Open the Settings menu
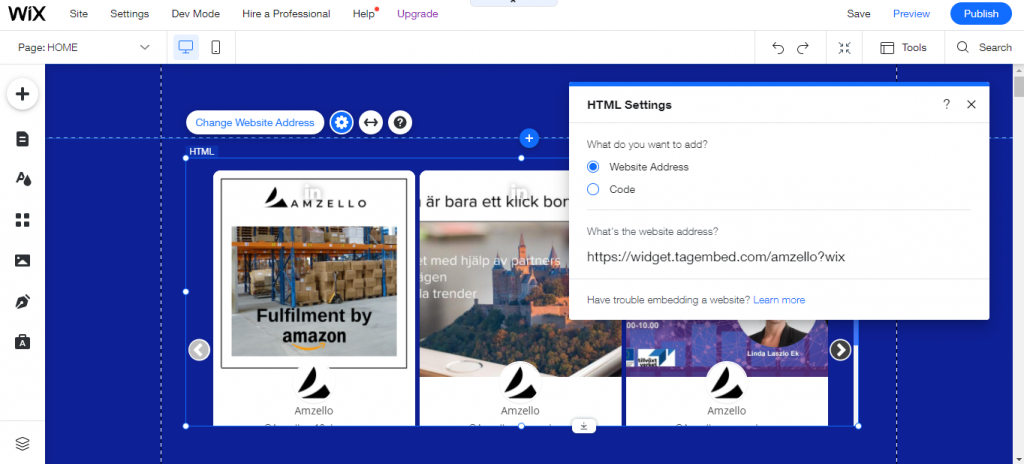 click(x=129, y=14)
